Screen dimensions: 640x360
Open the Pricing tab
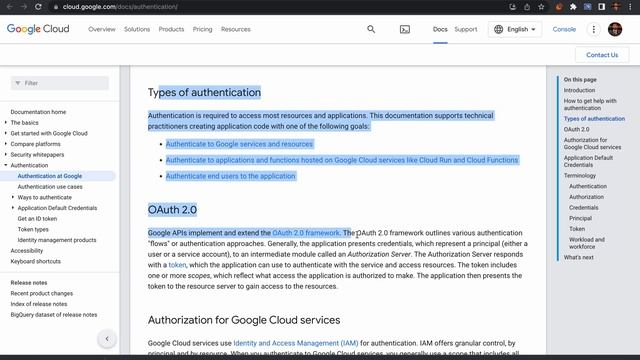[202, 29]
